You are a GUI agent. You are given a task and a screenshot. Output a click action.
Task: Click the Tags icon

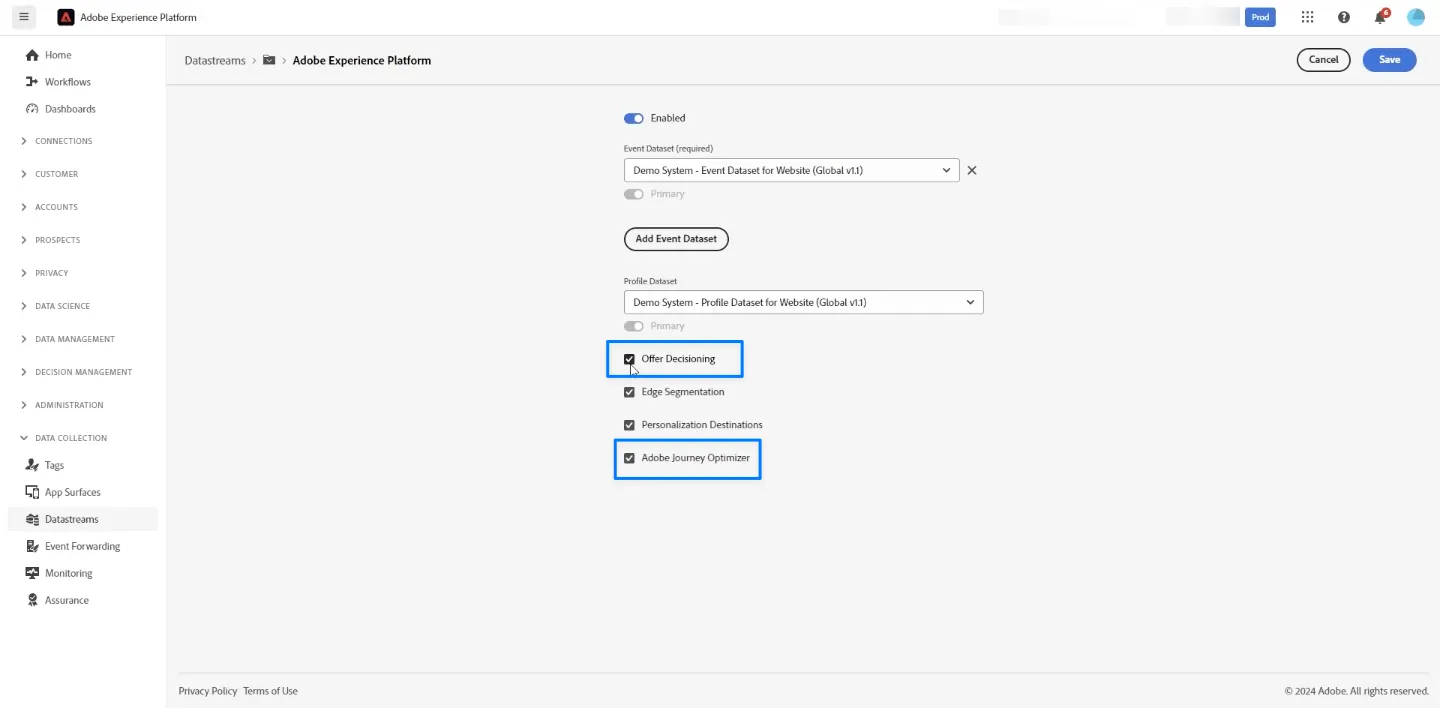(32, 465)
